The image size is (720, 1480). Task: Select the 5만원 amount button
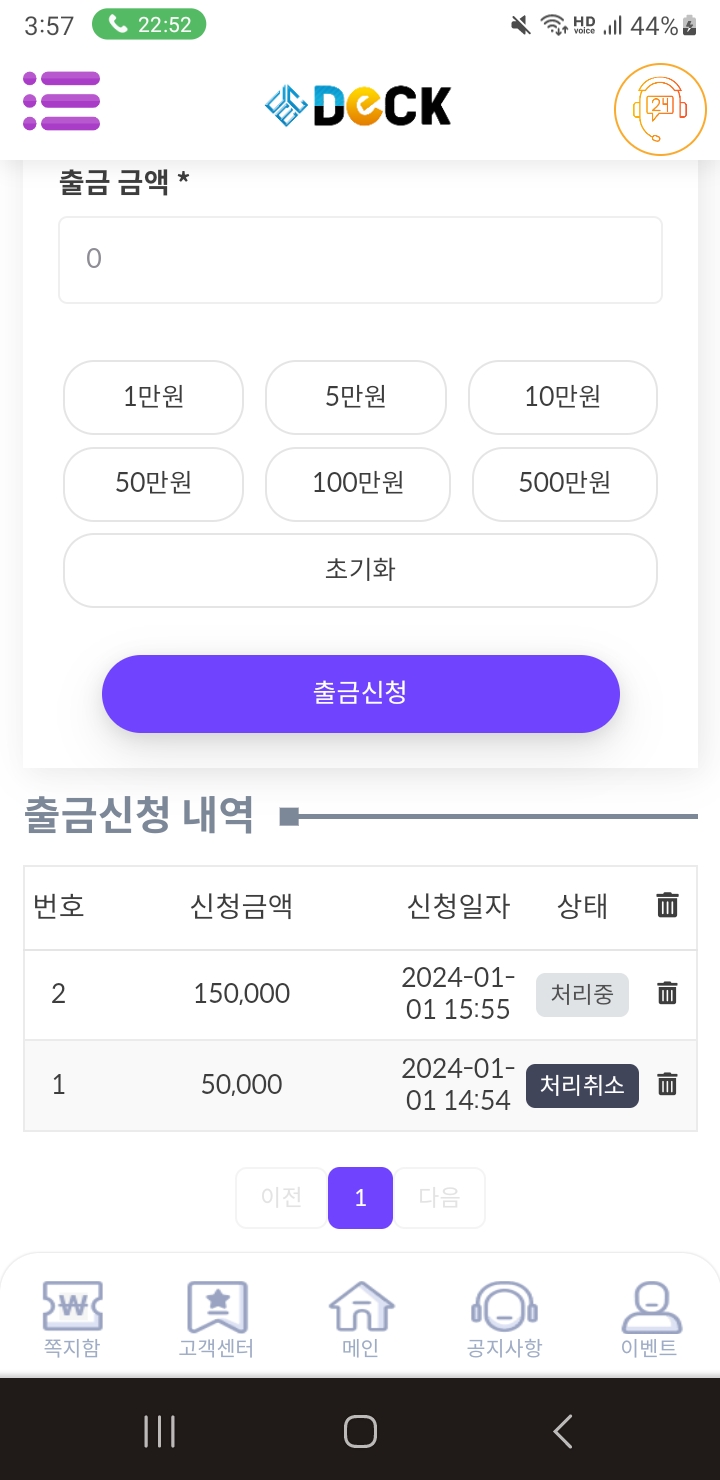(355, 397)
